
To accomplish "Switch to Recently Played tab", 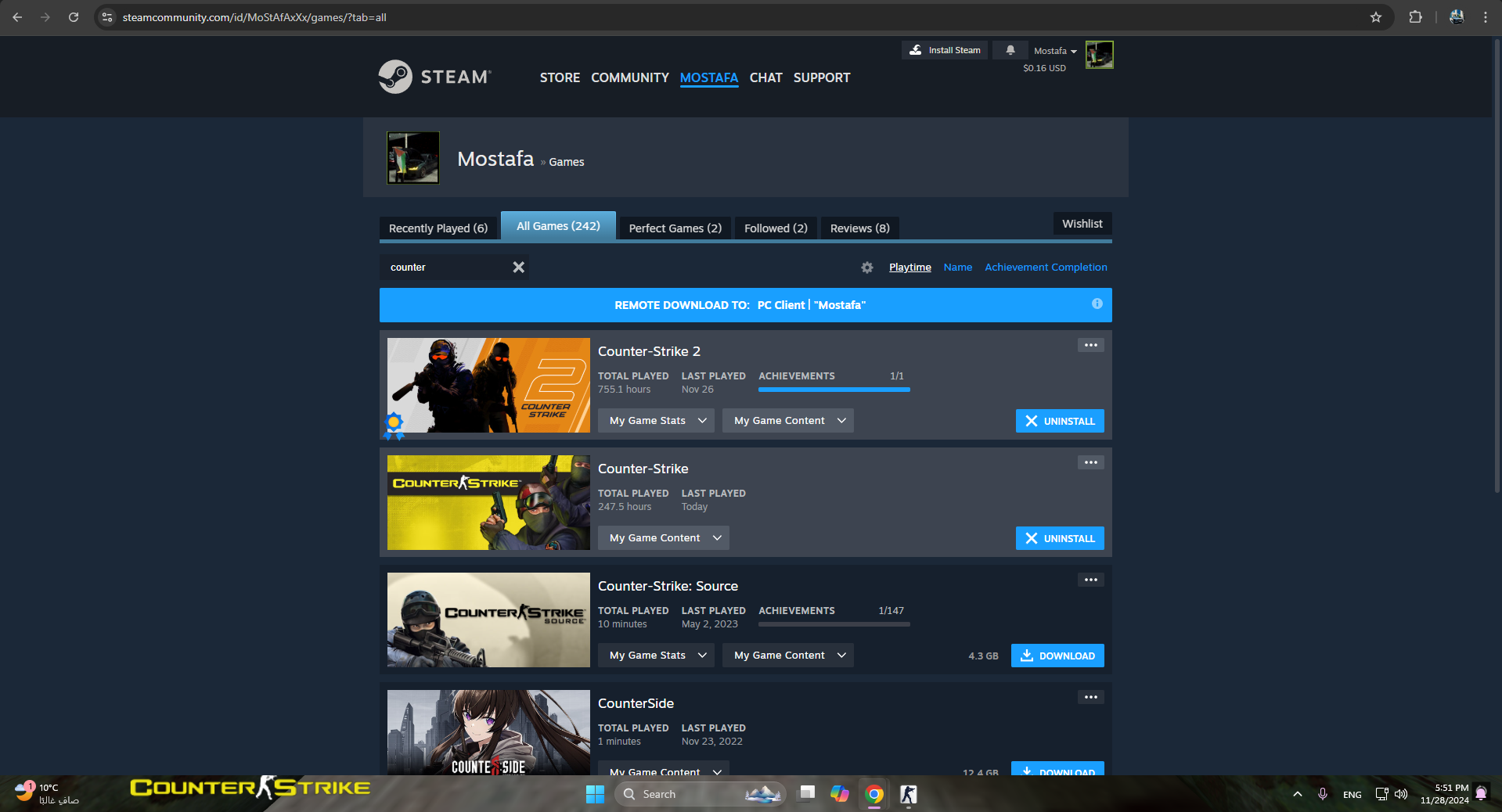I will click(x=438, y=228).
